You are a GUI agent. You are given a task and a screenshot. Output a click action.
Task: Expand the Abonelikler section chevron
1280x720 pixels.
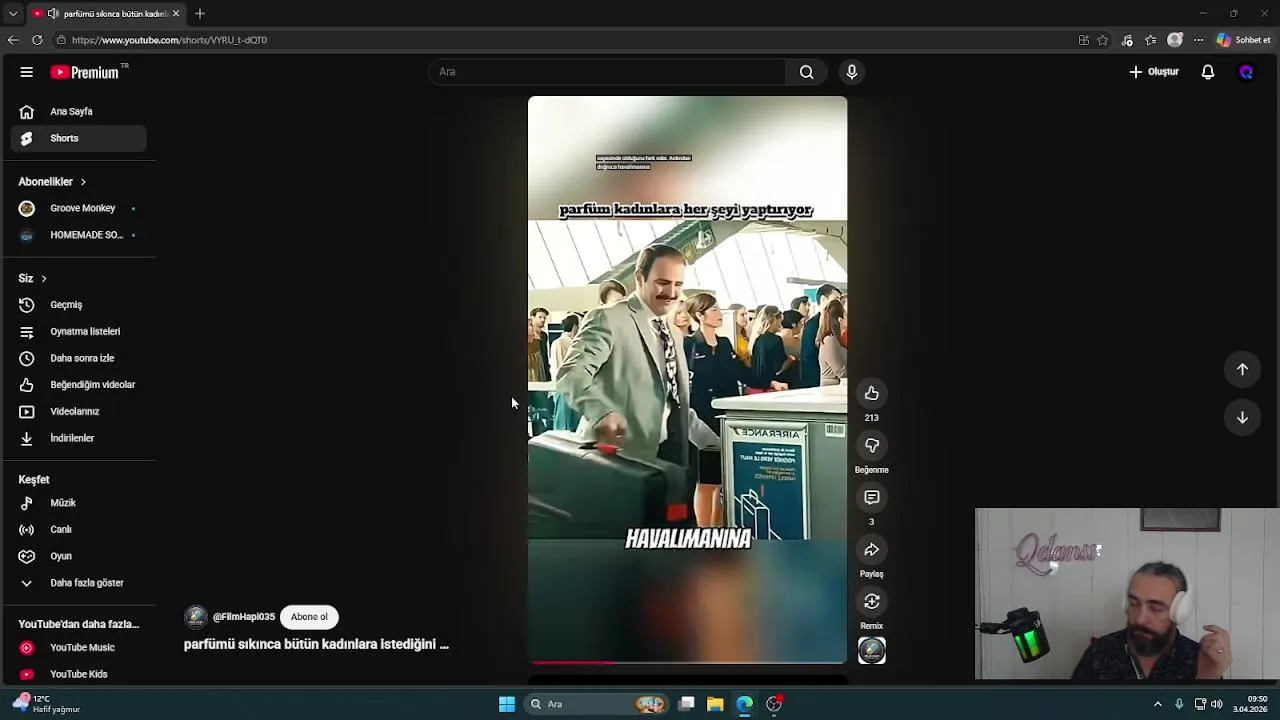tap(83, 182)
